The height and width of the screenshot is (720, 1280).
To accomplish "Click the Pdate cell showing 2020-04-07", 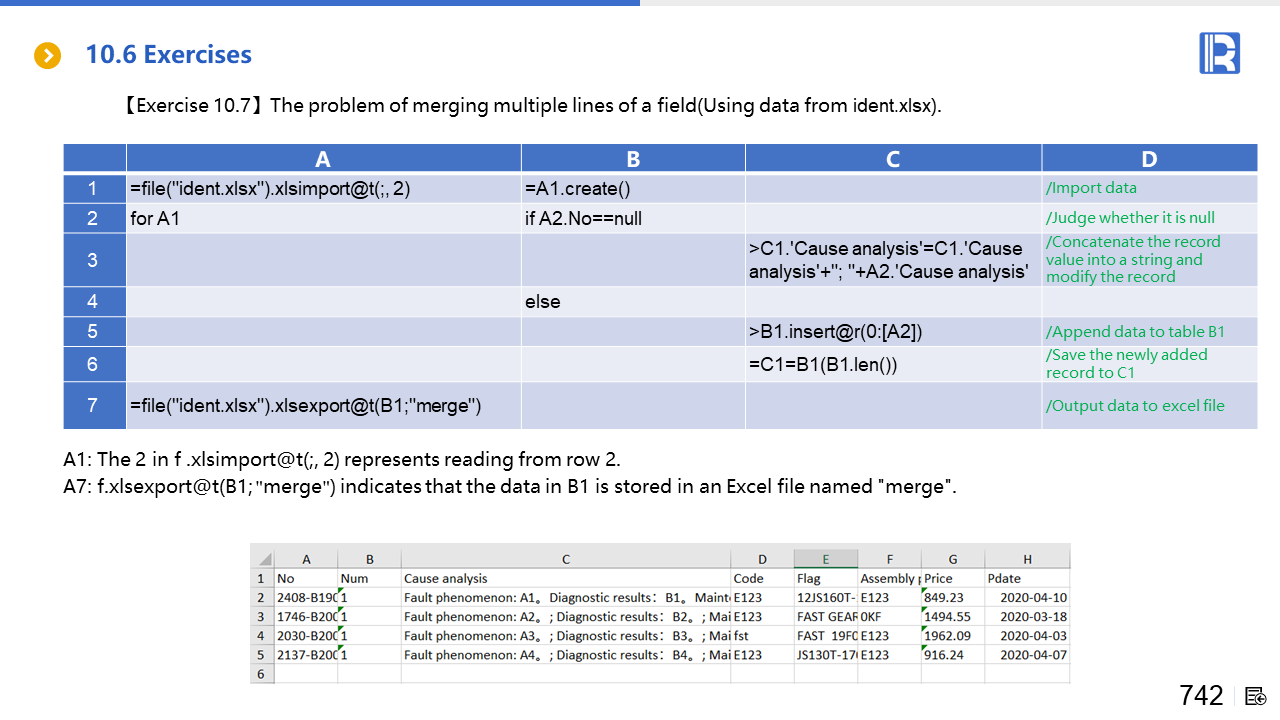I will click(x=1027, y=655).
